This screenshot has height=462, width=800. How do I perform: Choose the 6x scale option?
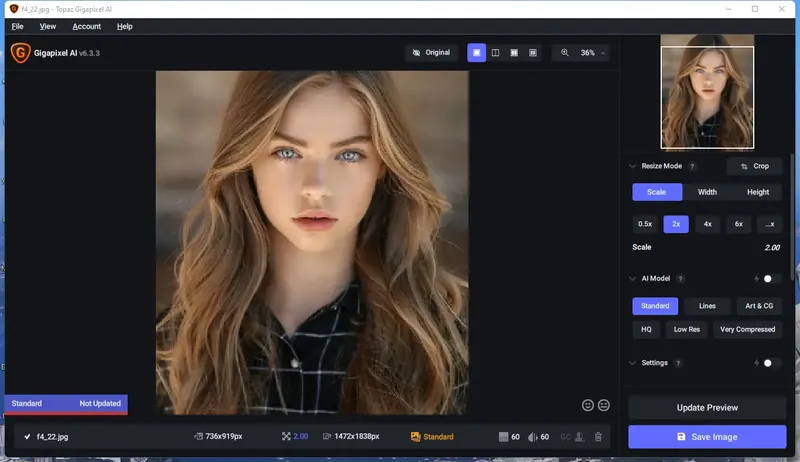[739, 224]
